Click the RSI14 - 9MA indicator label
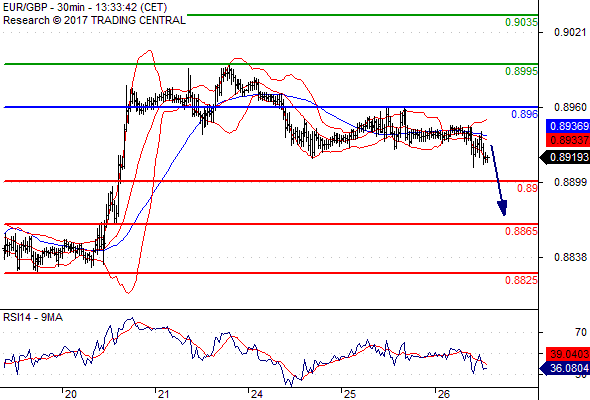 coord(33,318)
